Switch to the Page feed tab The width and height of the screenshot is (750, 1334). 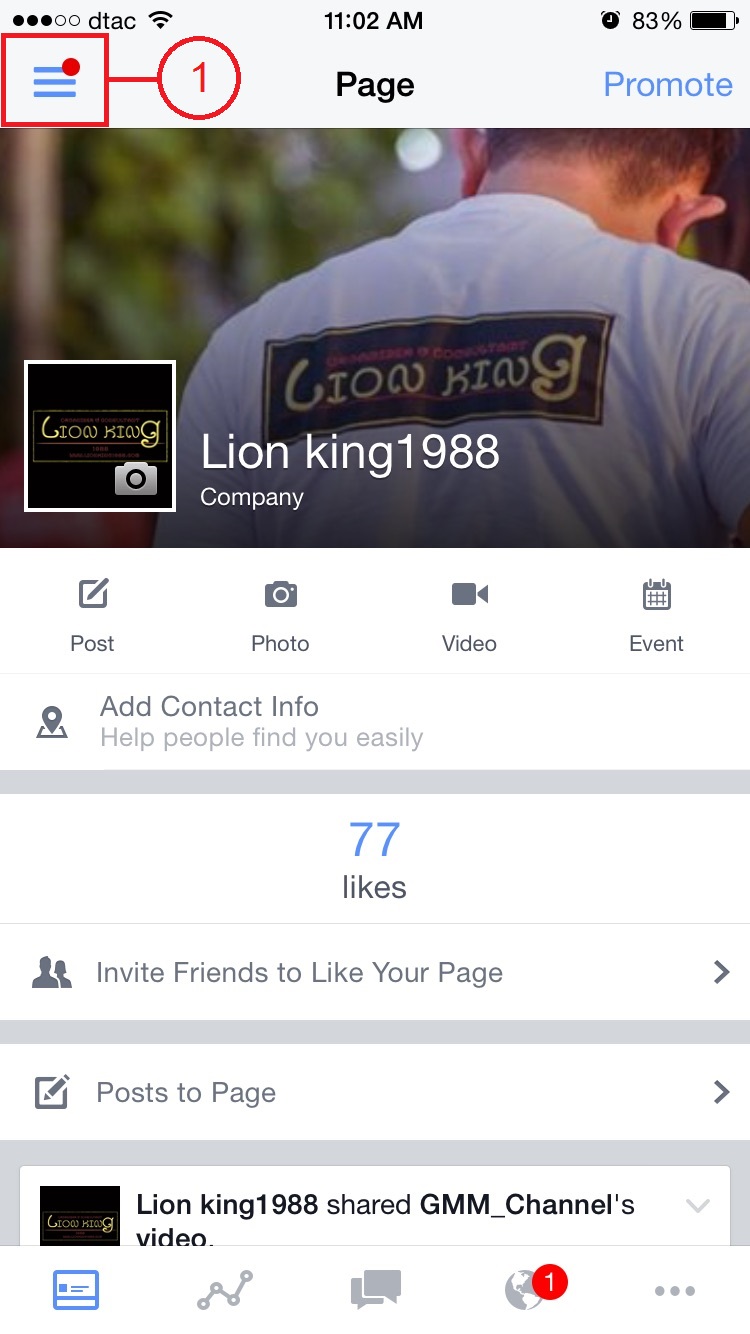click(x=76, y=1290)
